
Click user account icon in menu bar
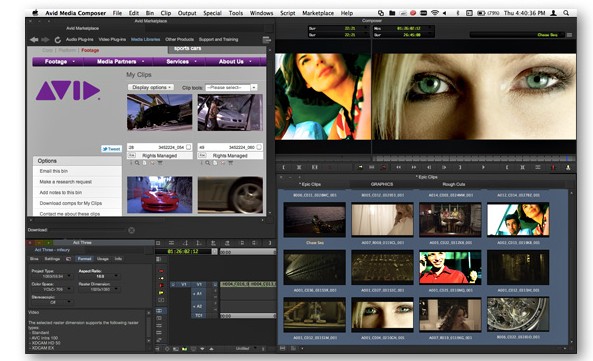pos(553,13)
